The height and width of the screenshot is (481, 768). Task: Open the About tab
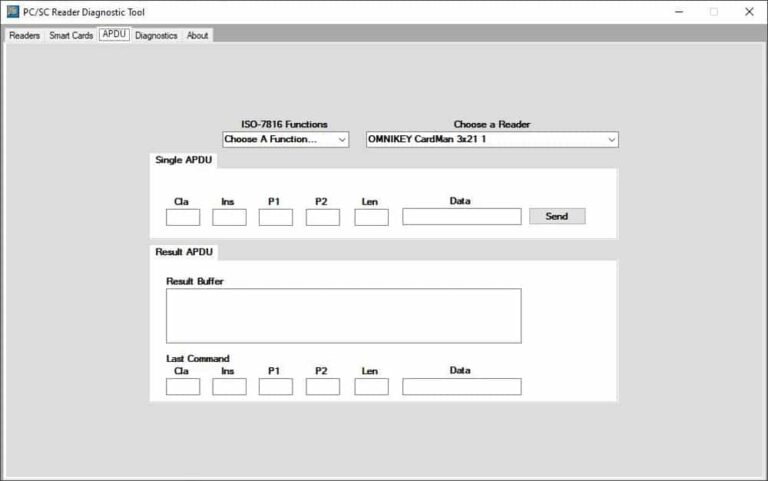click(x=197, y=35)
